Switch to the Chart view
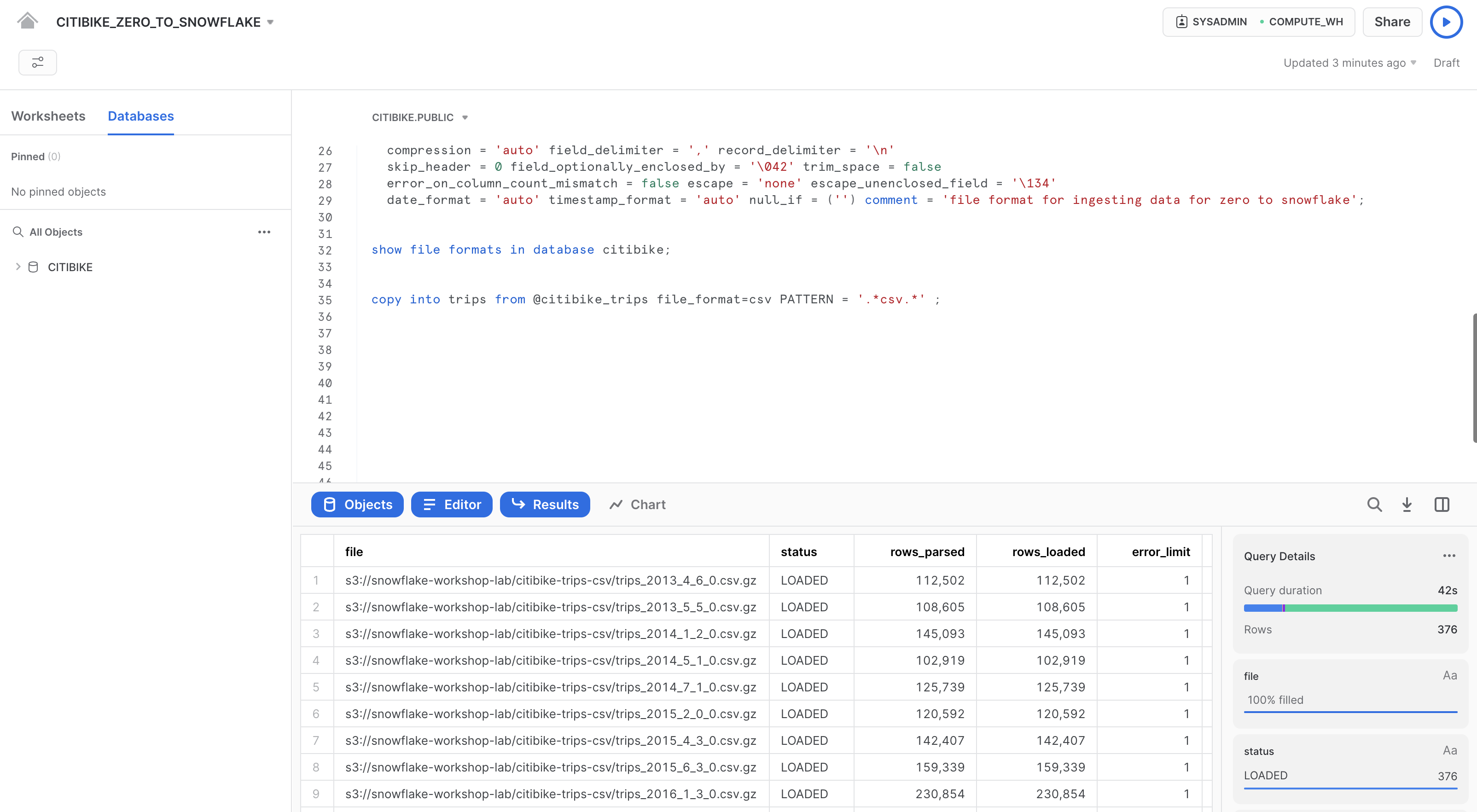The height and width of the screenshot is (812, 1477). pos(637,505)
